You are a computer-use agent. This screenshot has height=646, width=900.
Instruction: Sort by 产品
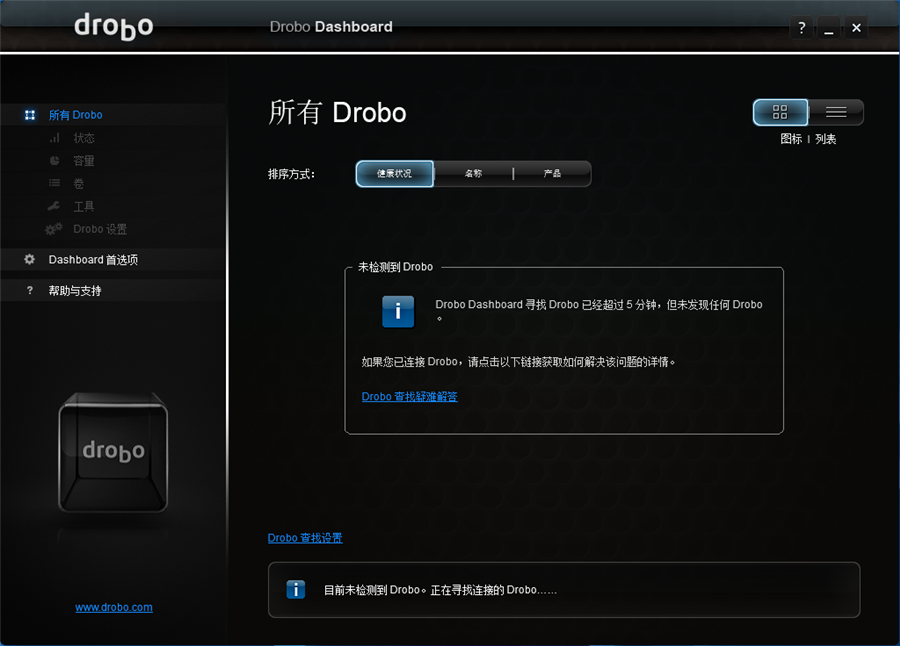[x=552, y=174]
